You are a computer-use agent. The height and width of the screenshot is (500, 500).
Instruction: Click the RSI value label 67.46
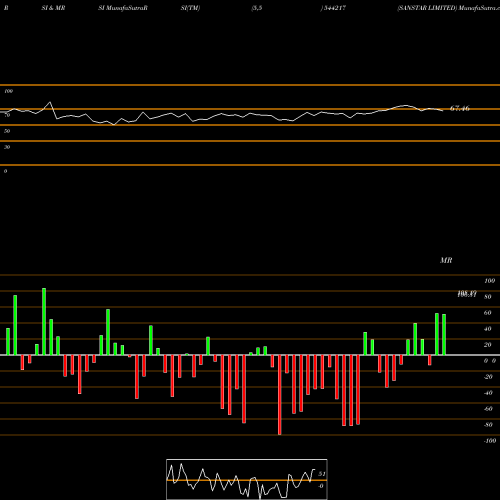pos(460,108)
